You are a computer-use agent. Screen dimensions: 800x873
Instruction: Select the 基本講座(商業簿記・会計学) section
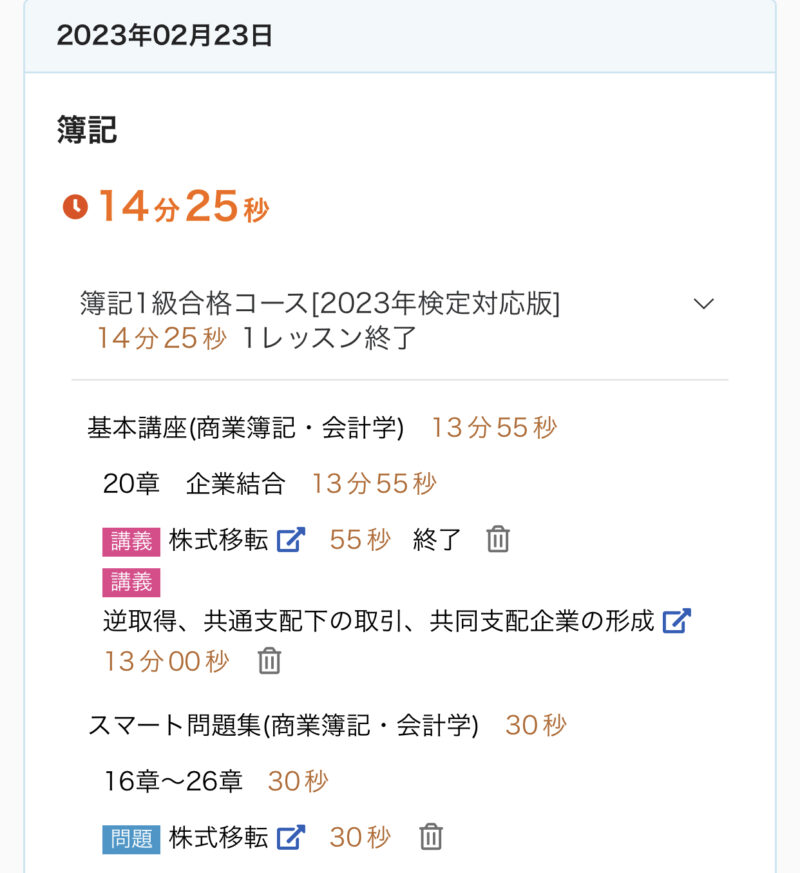246,428
